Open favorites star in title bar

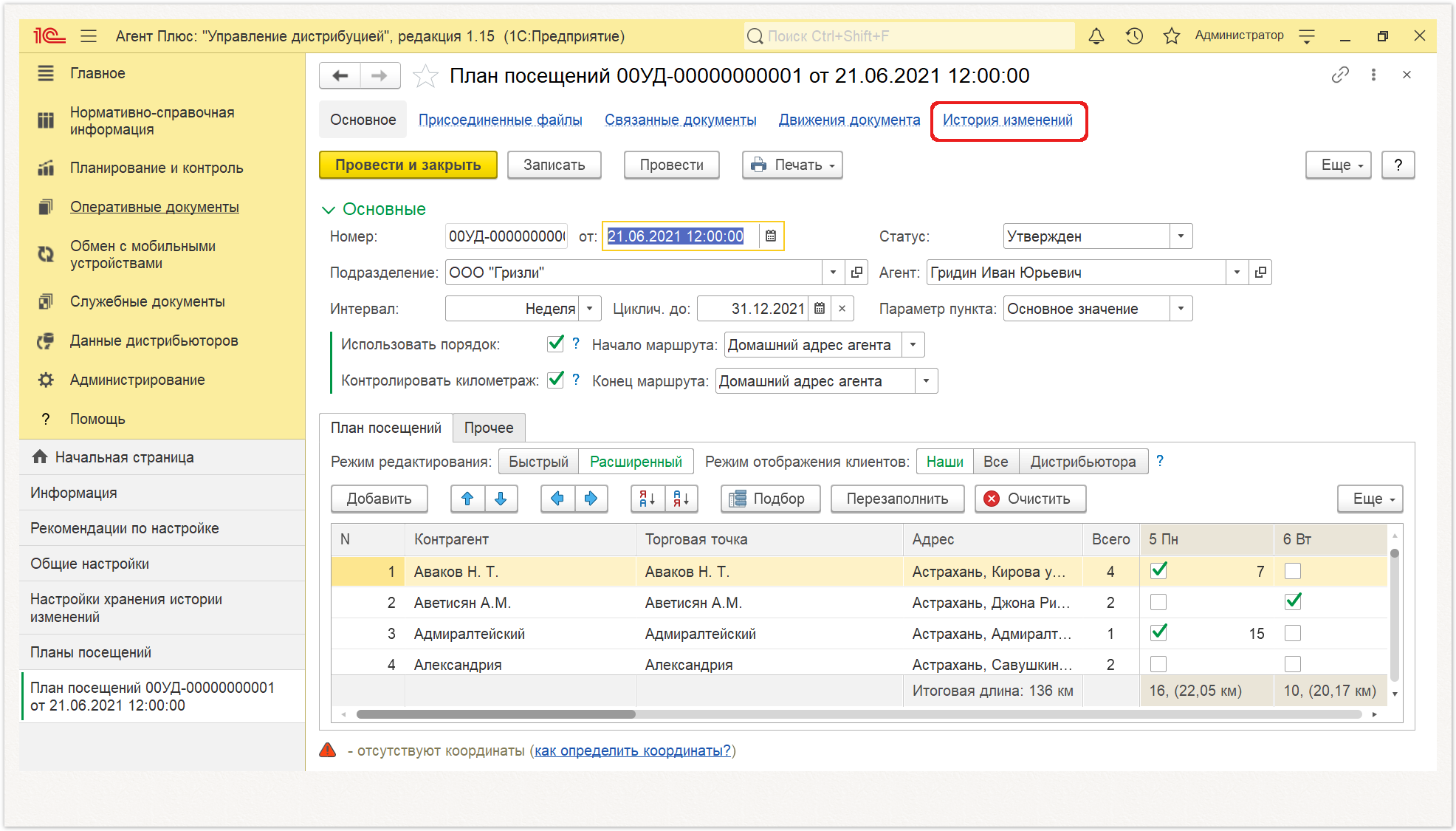coord(1172,35)
